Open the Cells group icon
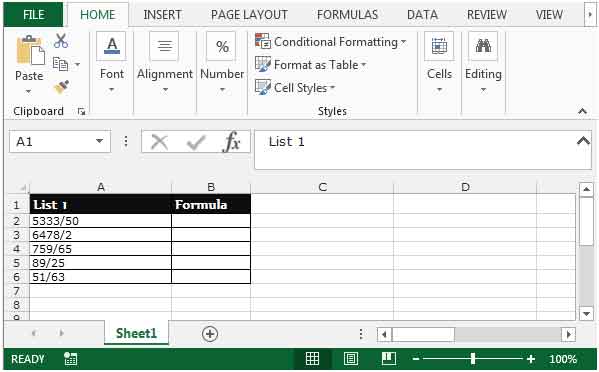The height and width of the screenshot is (372, 599). [439, 46]
